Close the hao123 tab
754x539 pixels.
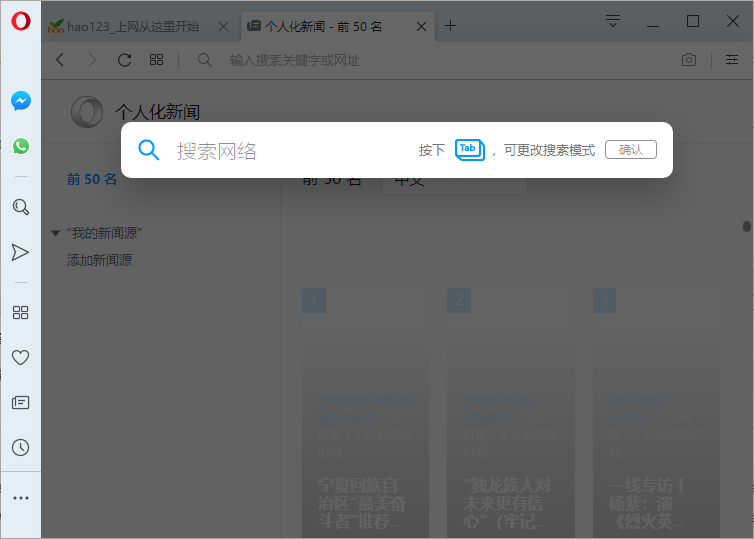pos(224,27)
